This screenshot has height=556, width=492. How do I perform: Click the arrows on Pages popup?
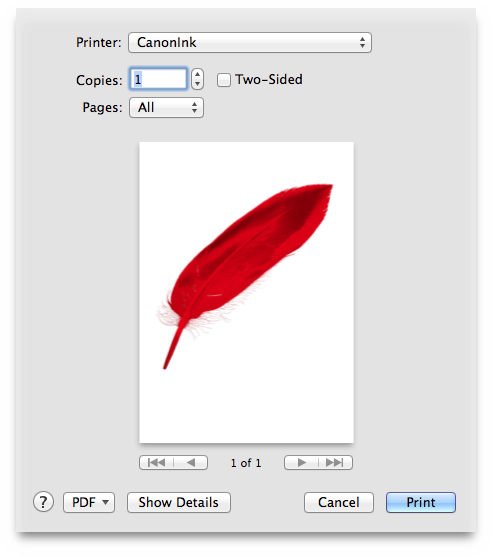pos(194,107)
